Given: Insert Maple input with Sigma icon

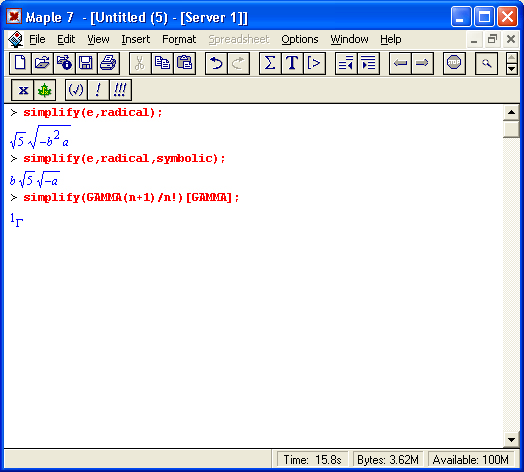Looking at the screenshot, I should point(270,63).
